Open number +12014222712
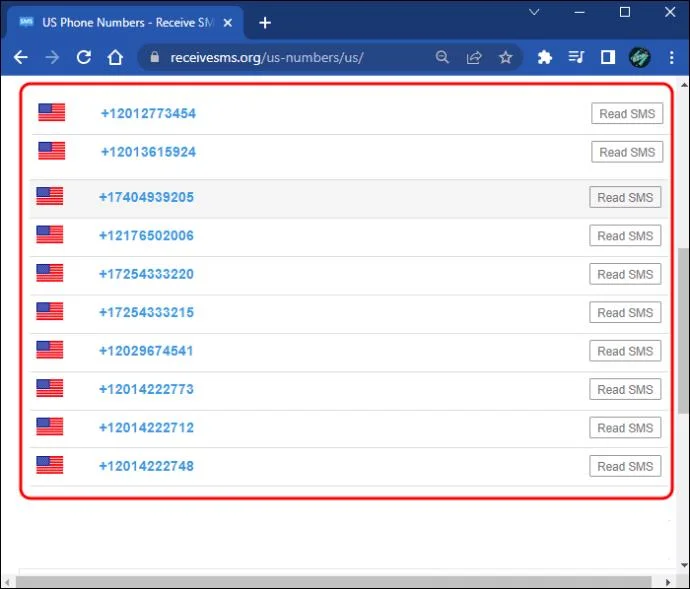Screen dimensions: 690x589 146,427
